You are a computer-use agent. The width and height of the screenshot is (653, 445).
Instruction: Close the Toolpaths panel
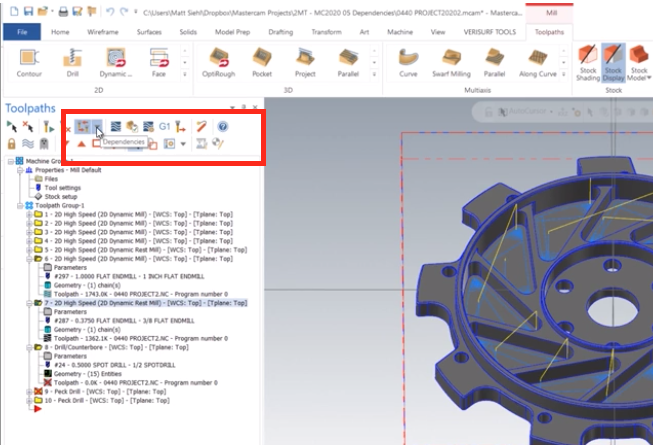tap(255, 107)
